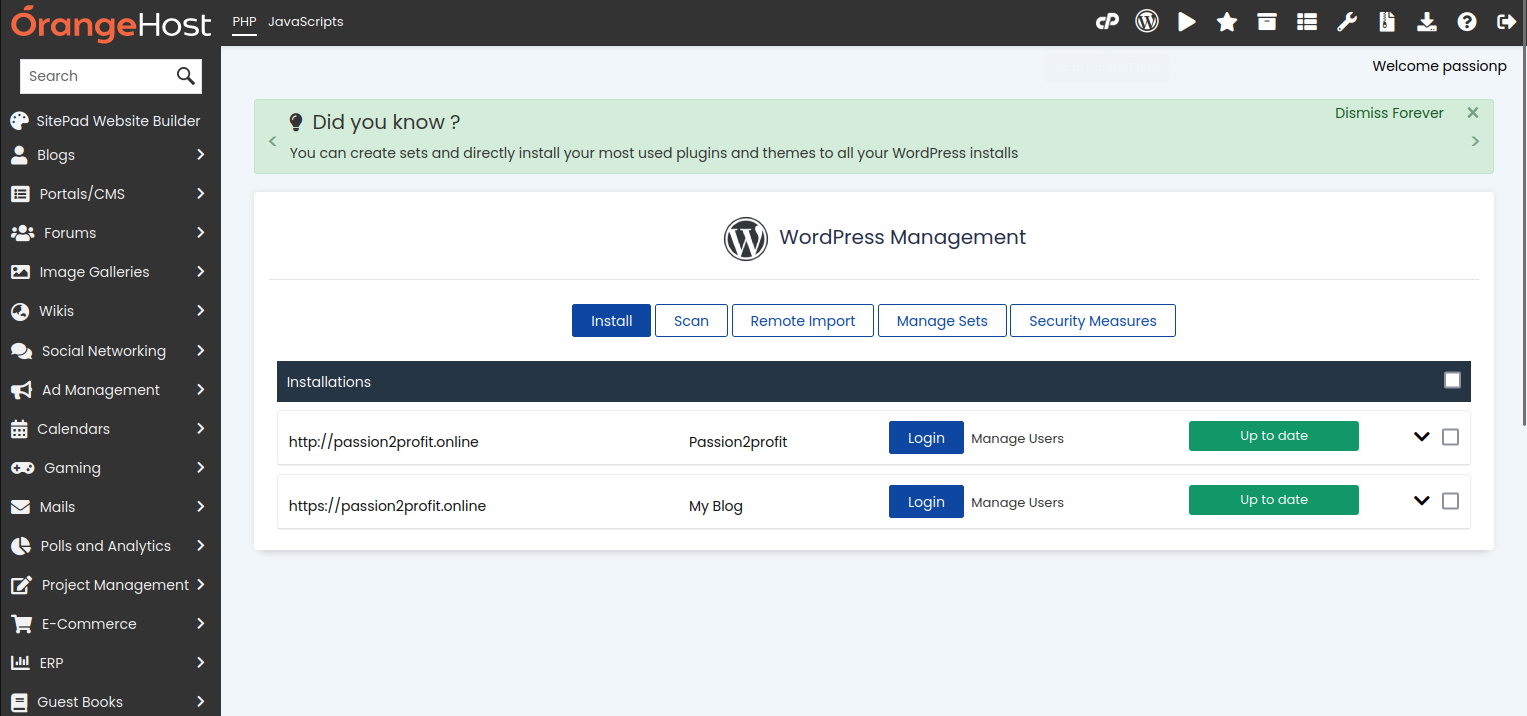The image size is (1527, 716).
Task: Expand the Forums category chevron
Action: point(201,233)
